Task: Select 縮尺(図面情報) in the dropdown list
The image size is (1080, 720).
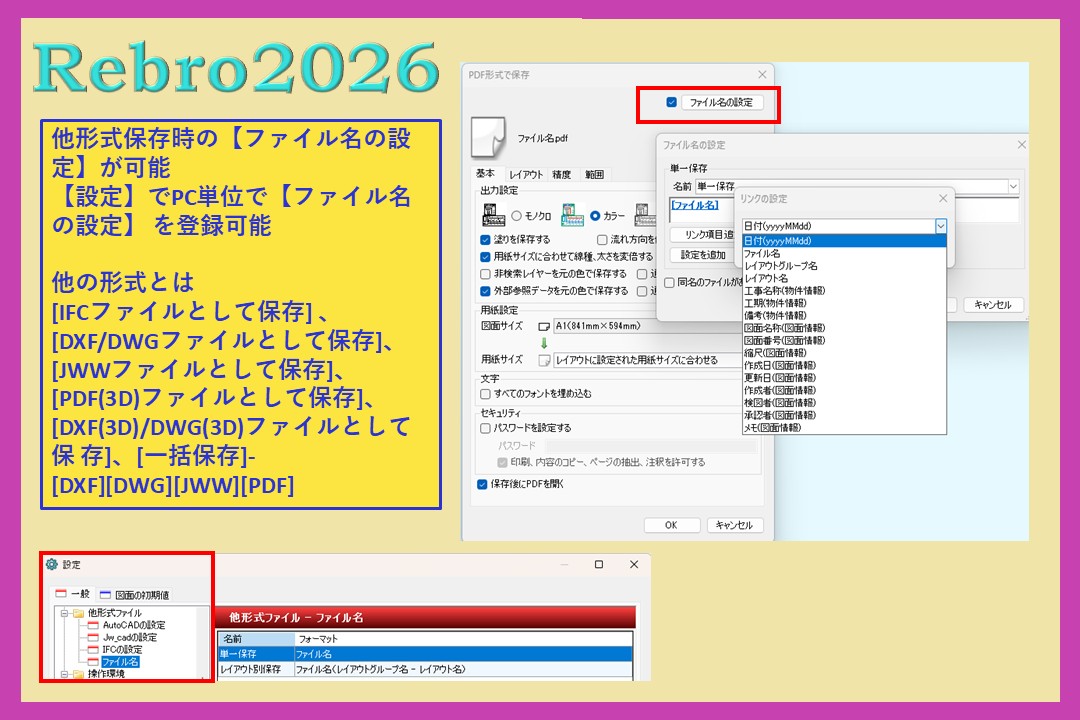Action: (844, 353)
